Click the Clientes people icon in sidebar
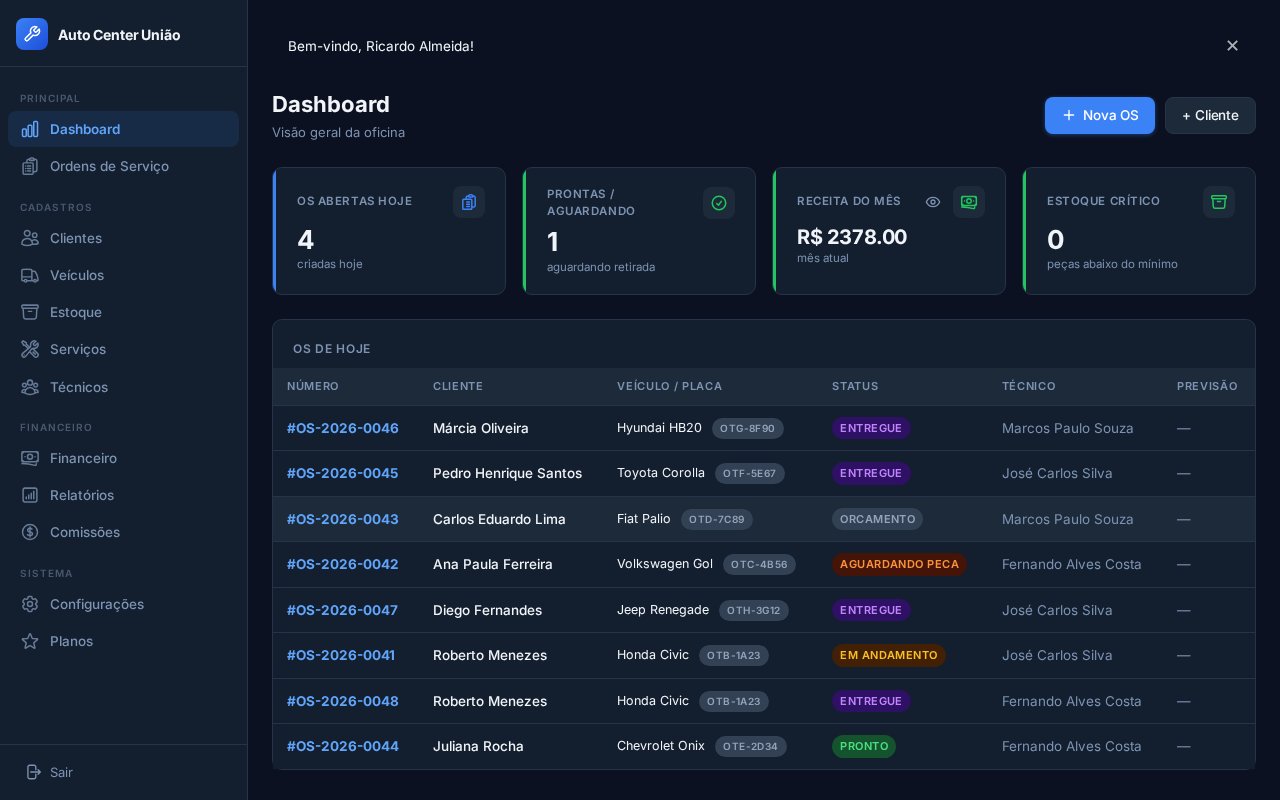 30,238
